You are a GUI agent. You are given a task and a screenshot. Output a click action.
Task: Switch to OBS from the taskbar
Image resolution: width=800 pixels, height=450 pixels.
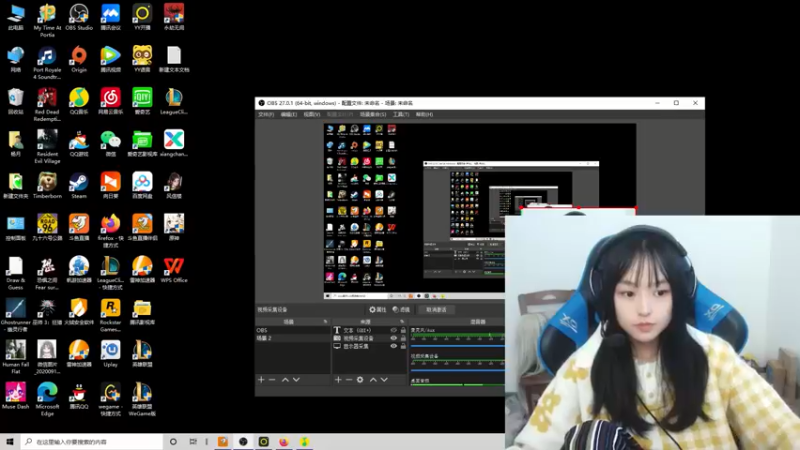[x=243, y=442]
